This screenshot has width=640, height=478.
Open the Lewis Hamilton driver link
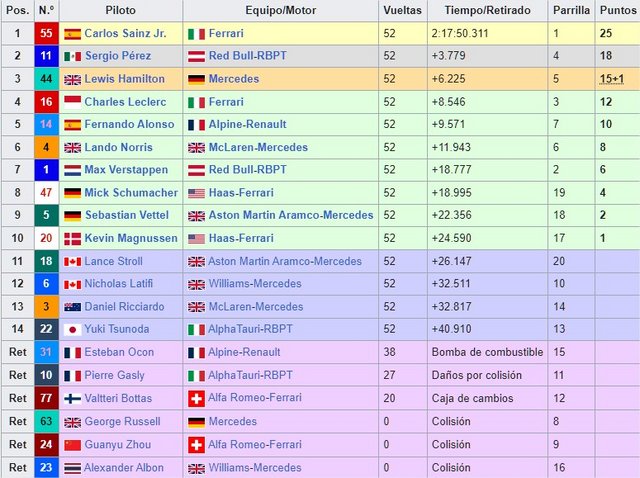tap(124, 79)
